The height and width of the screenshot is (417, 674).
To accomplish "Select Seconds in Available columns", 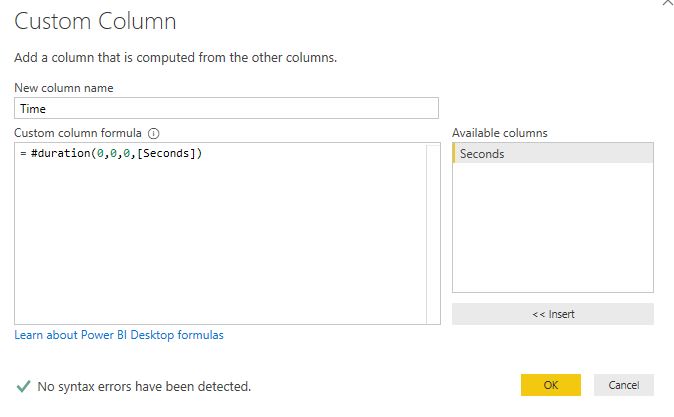I will click(x=552, y=154).
